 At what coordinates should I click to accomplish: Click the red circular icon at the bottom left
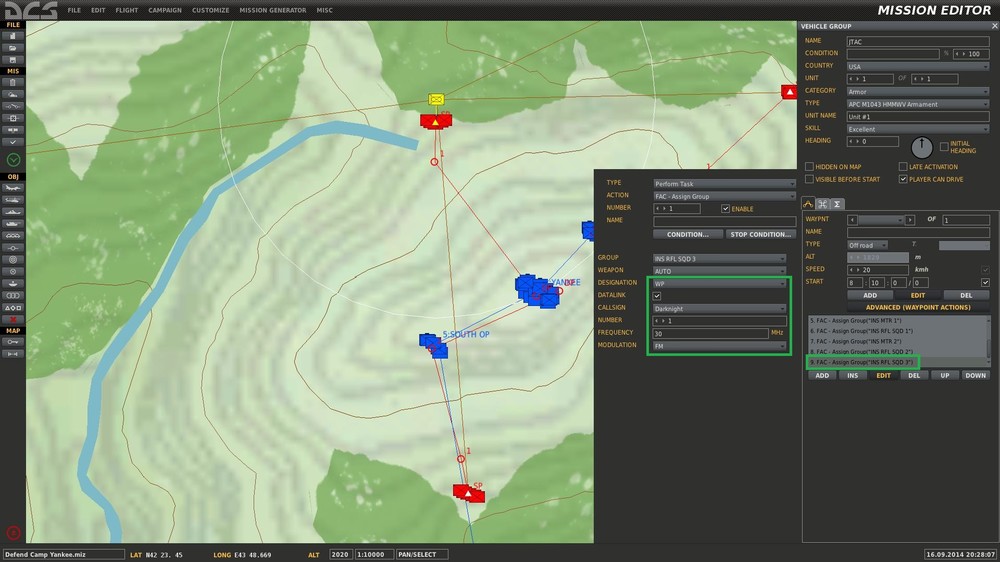click(x=13, y=533)
